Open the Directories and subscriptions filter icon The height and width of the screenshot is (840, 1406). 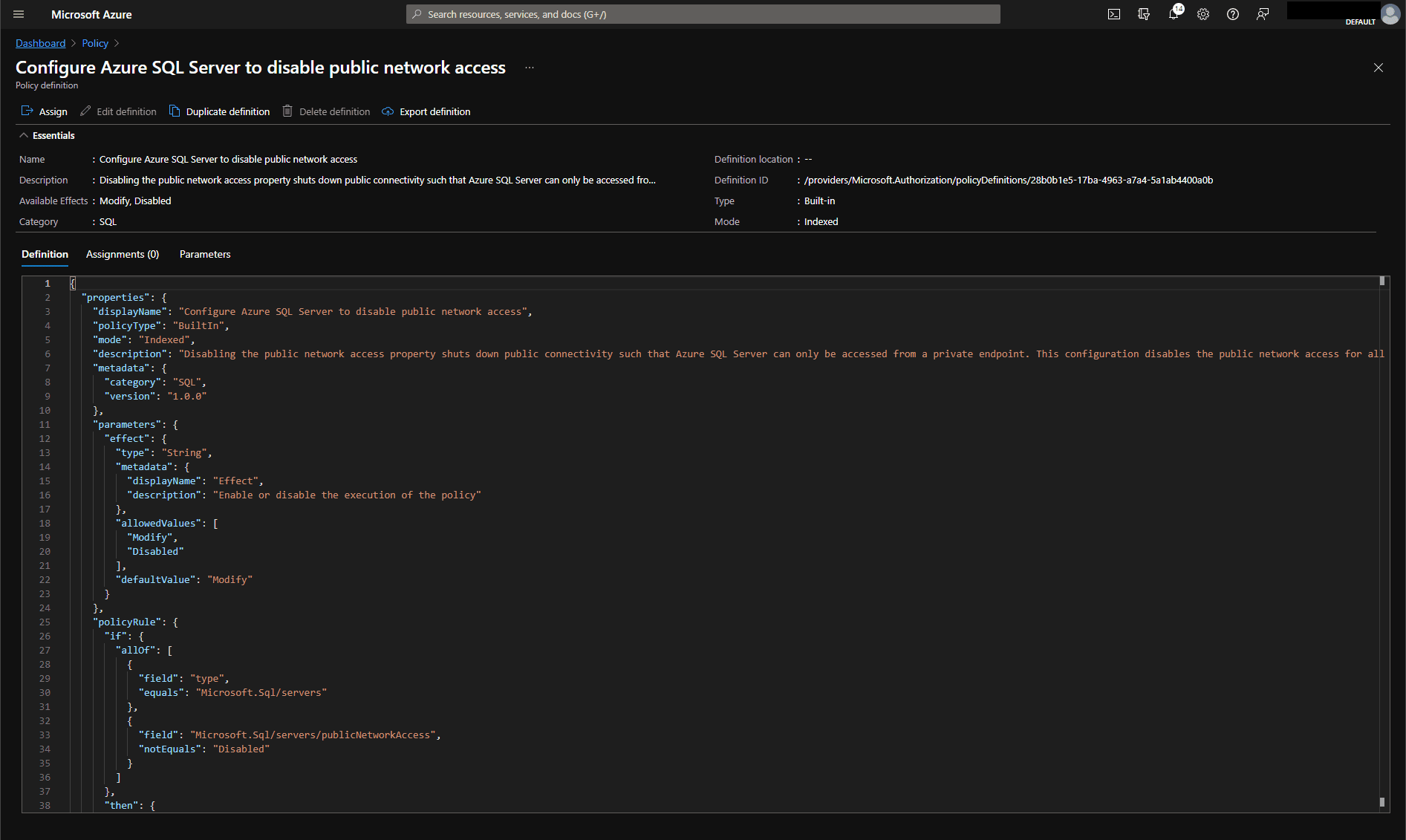tap(1144, 14)
